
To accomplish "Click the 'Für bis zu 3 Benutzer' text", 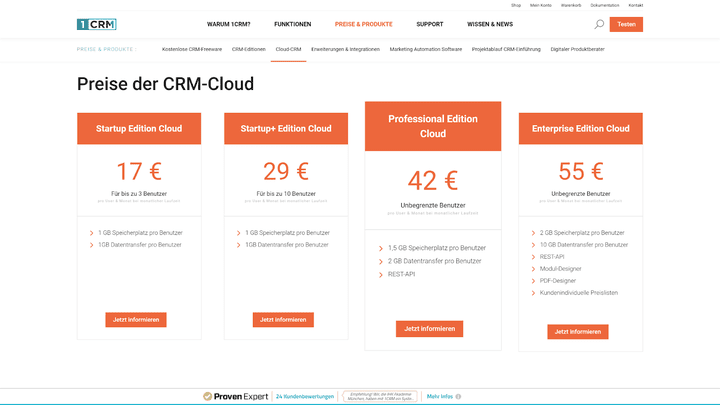I will pos(139,194).
